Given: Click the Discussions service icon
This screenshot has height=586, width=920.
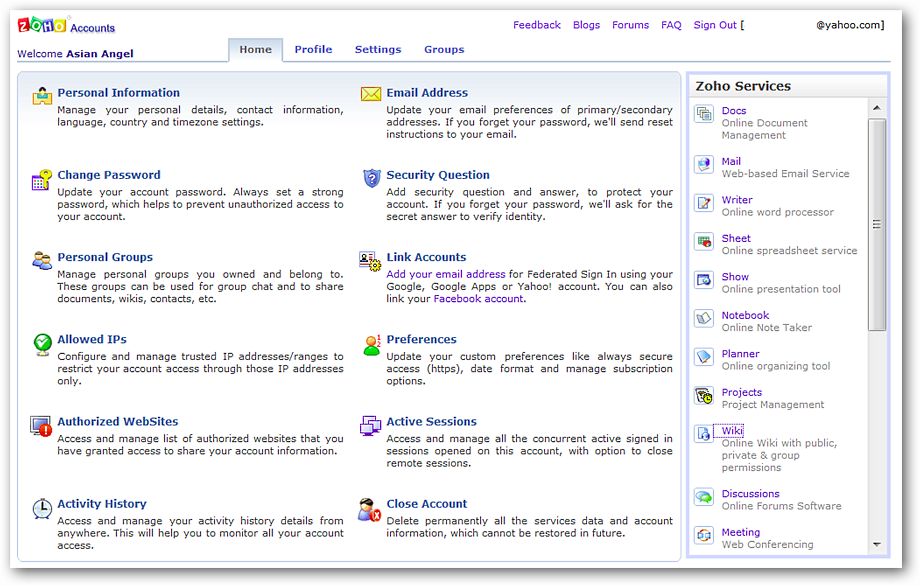Looking at the screenshot, I should point(703,496).
